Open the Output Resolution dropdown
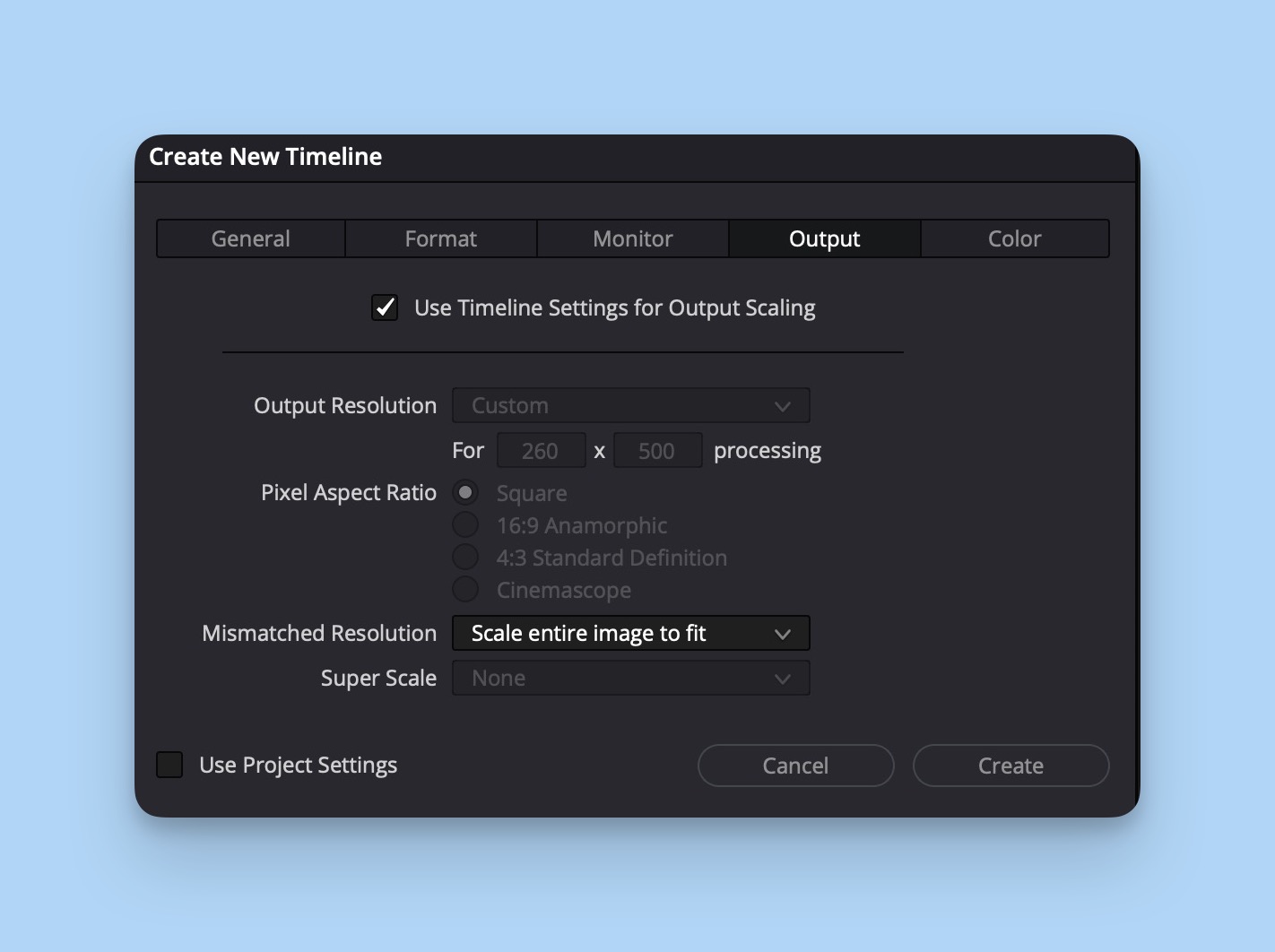1275x952 pixels. tap(631, 405)
